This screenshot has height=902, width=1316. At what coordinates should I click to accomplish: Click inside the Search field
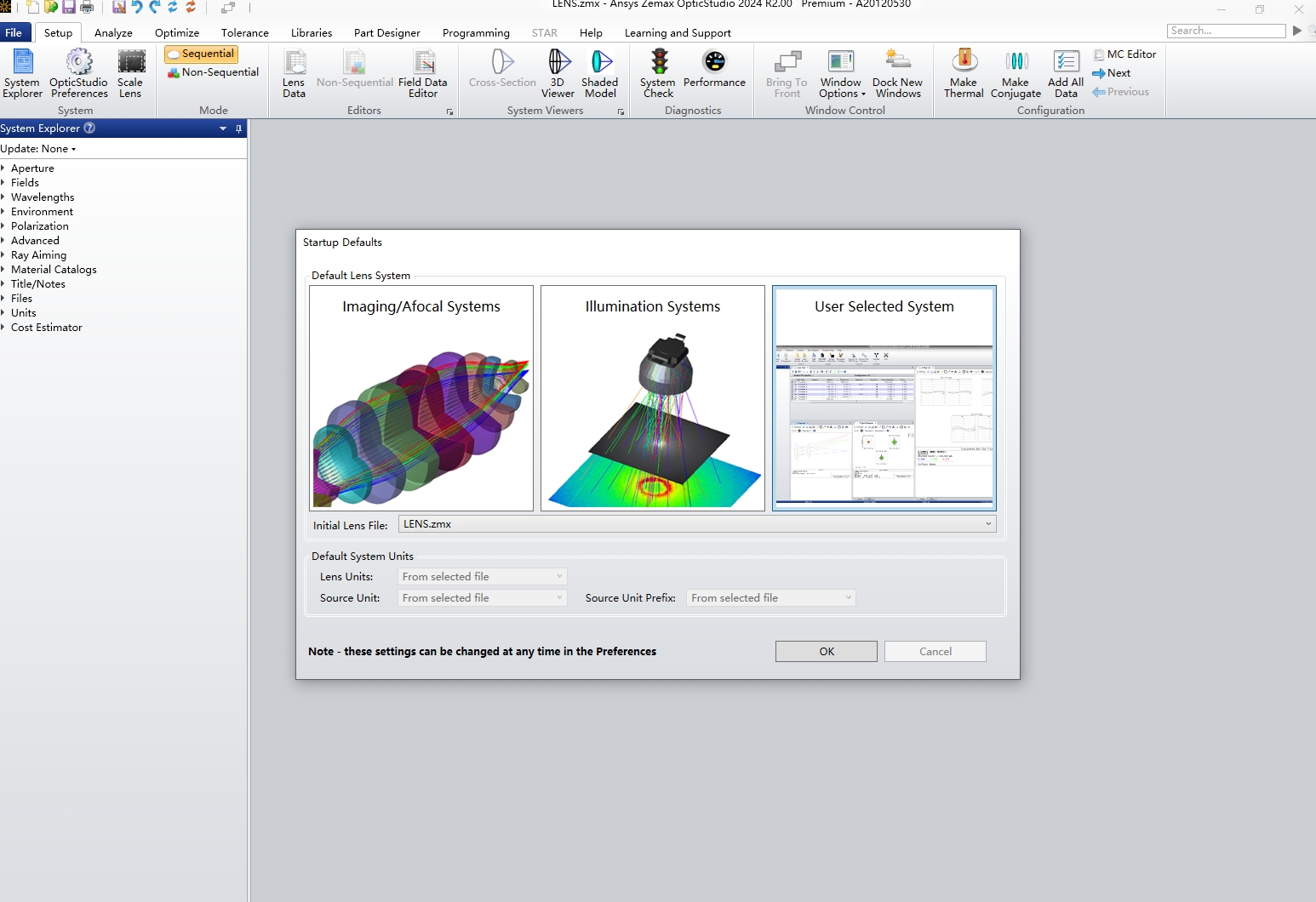pos(1226,30)
